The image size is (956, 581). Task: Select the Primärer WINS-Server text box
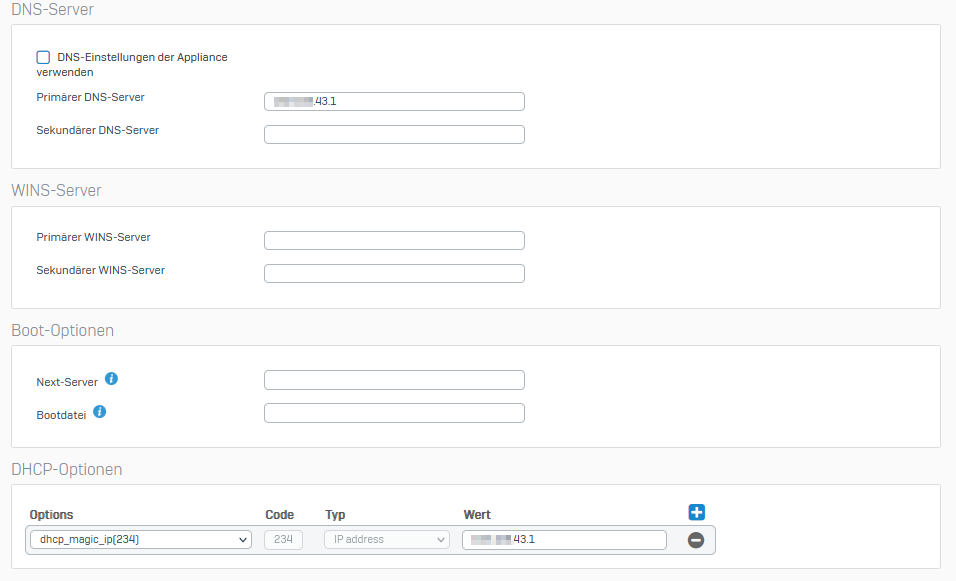click(394, 240)
